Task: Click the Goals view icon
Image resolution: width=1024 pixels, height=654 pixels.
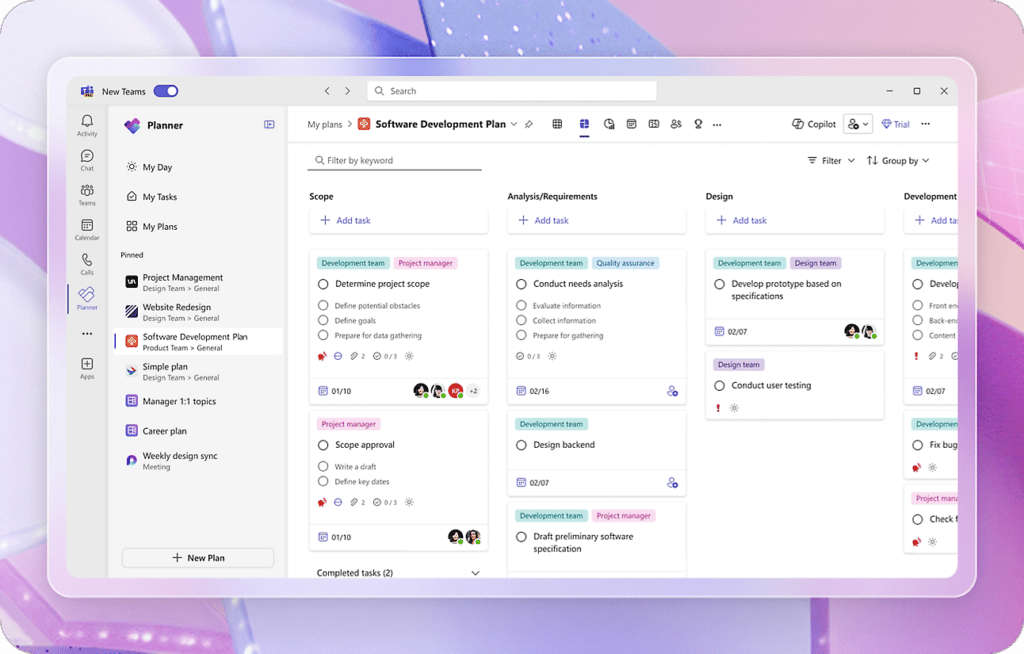Action: (x=698, y=124)
